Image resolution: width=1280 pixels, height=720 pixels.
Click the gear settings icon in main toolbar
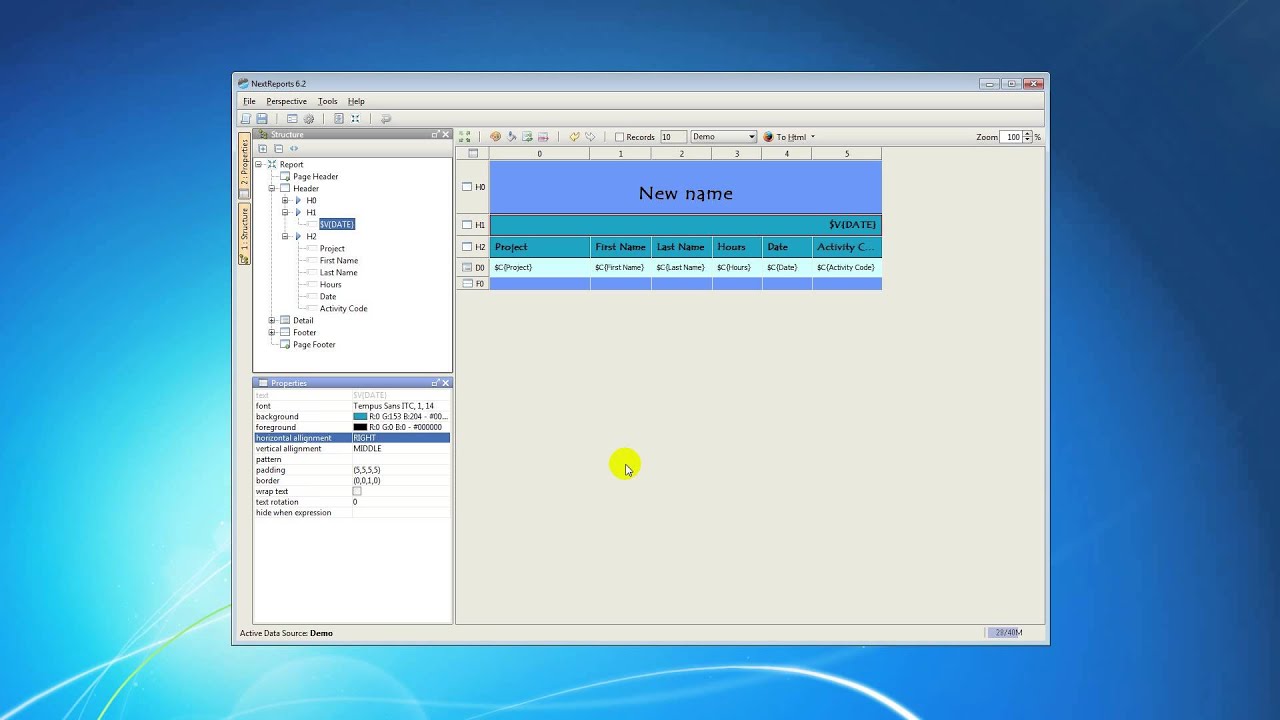(x=309, y=119)
